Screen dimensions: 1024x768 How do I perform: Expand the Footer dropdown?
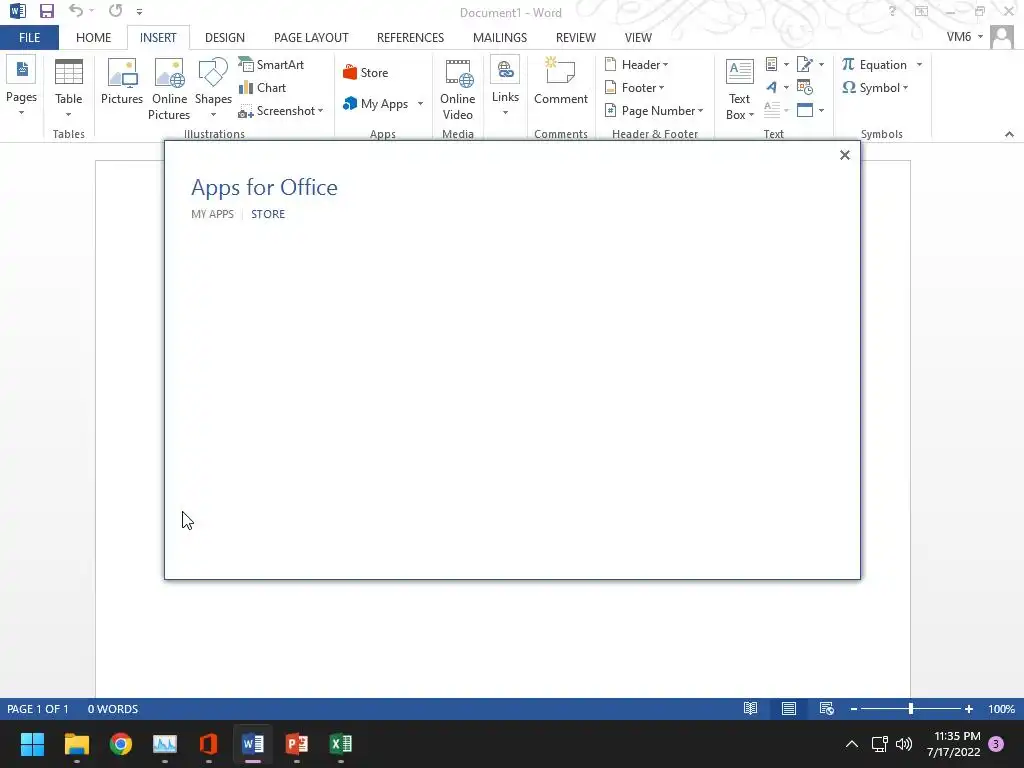click(661, 88)
